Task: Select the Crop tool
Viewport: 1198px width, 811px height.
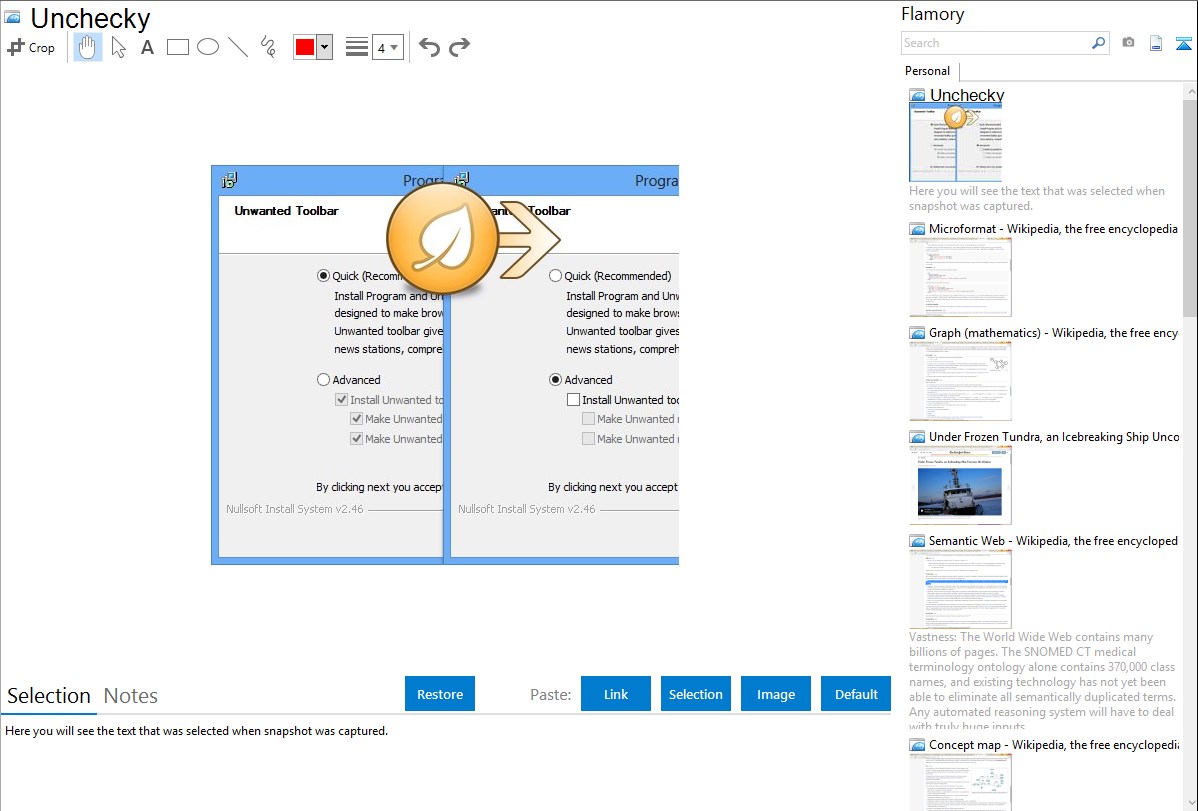Action: click(31, 47)
